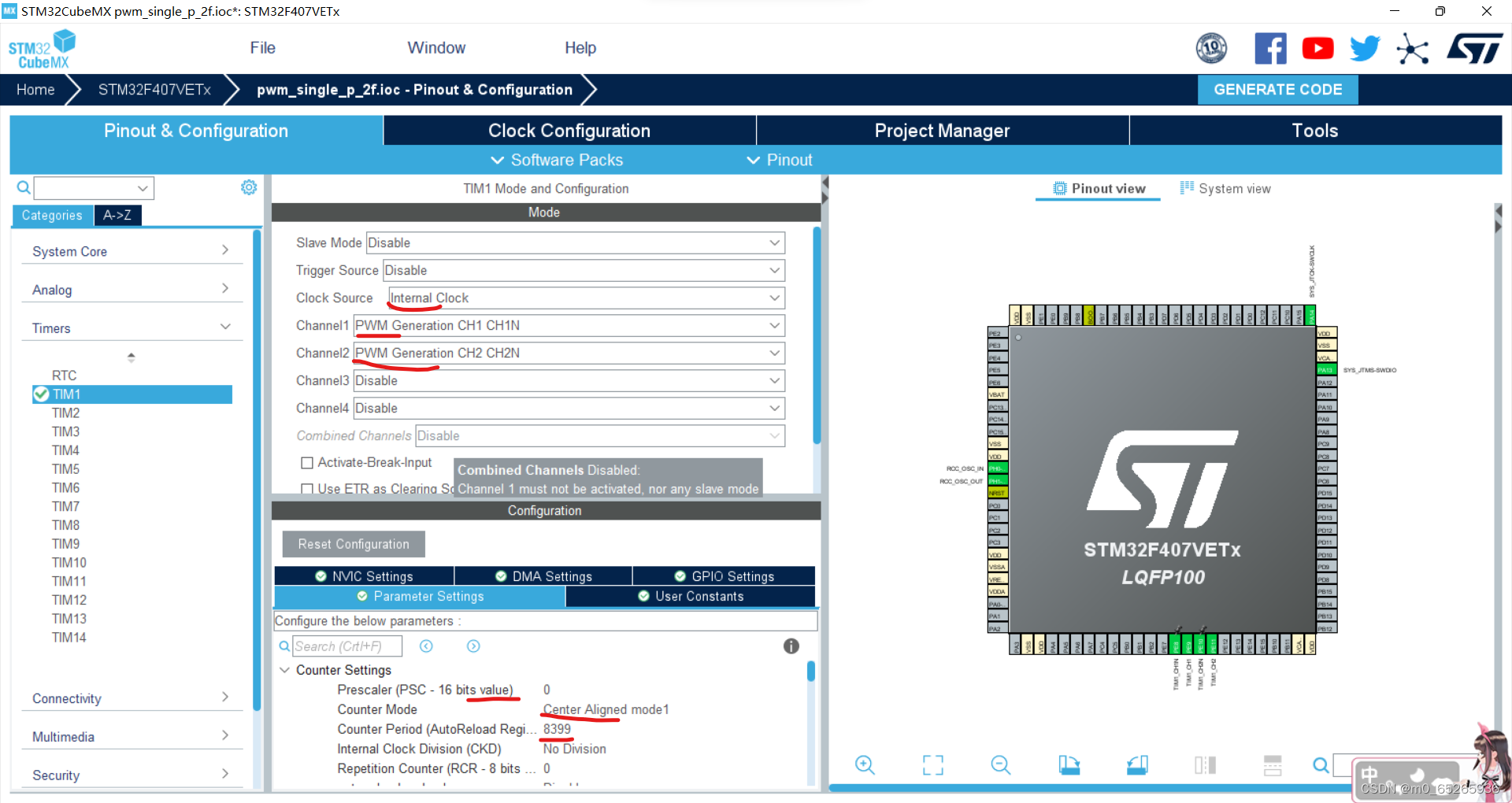Switch to Project Manager tab
This screenshot has height=803, width=1512.
click(x=943, y=131)
